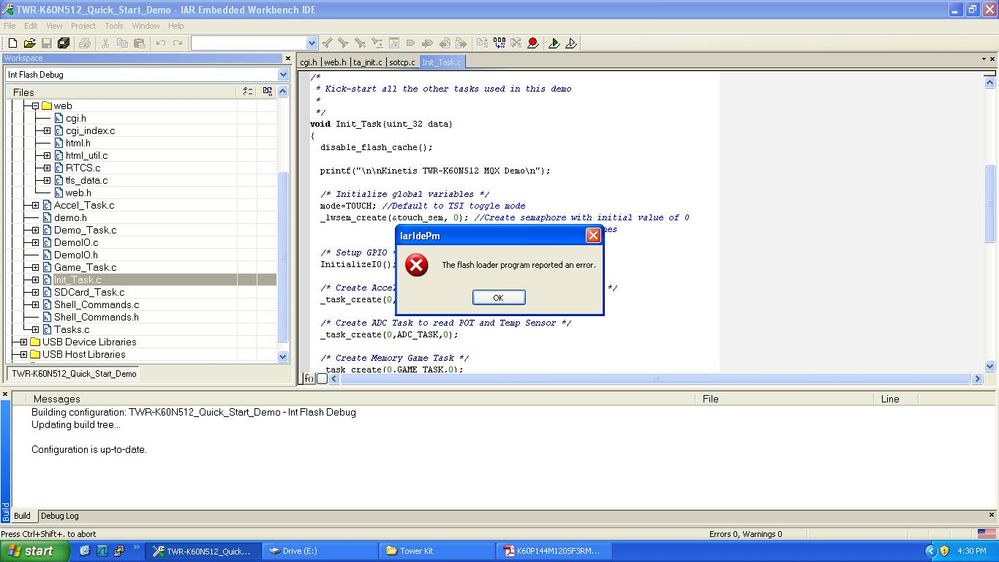Image resolution: width=999 pixels, height=562 pixels.
Task: Click OK in the IarIdePm dialog
Action: (x=499, y=298)
